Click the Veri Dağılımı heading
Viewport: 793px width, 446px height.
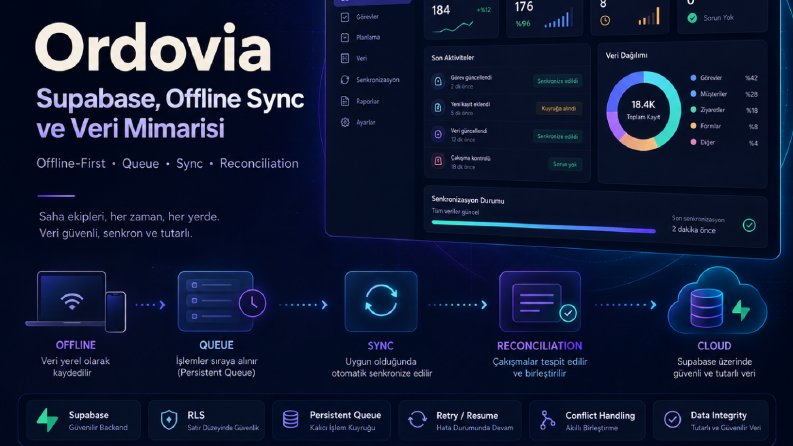coord(627,55)
